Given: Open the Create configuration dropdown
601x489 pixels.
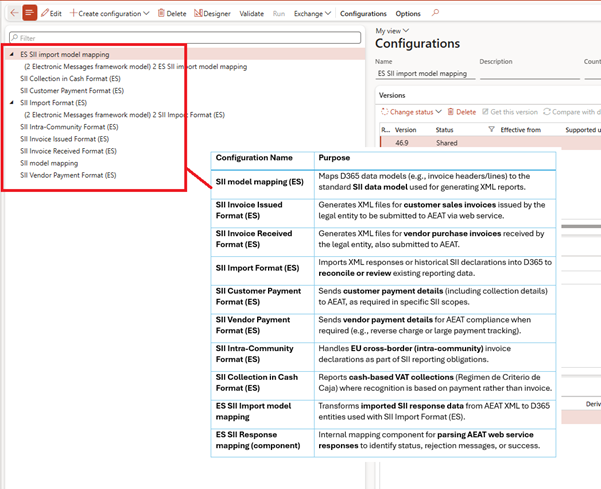Looking at the screenshot, I should click(x=109, y=13).
